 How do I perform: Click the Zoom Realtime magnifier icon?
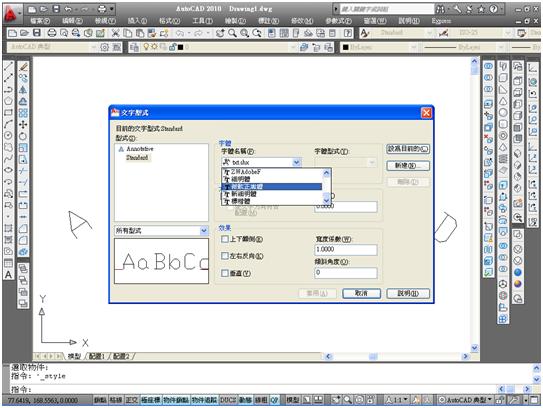tap(232, 33)
